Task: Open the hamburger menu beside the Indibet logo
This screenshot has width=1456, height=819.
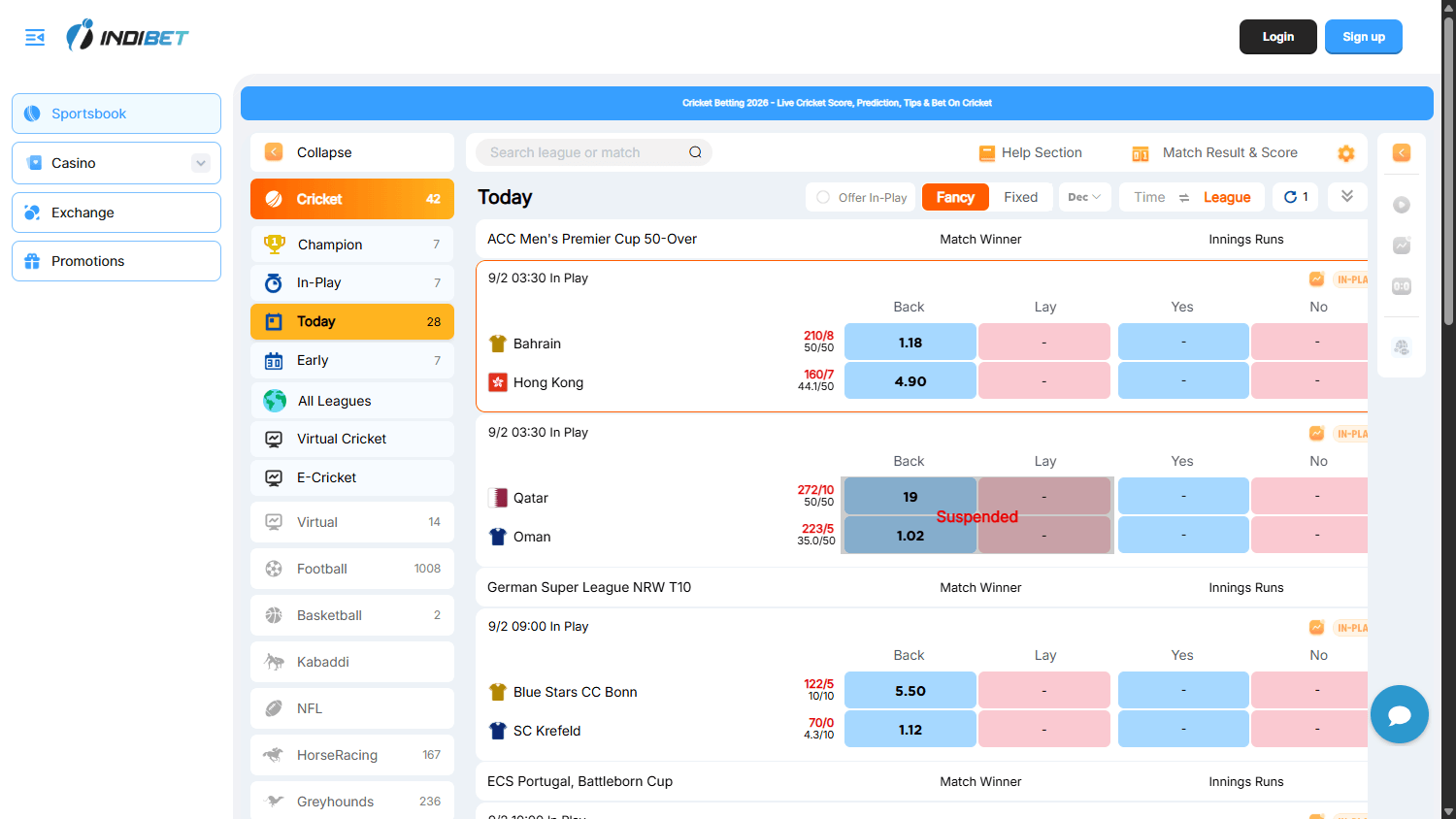Action: [x=35, y=37]
